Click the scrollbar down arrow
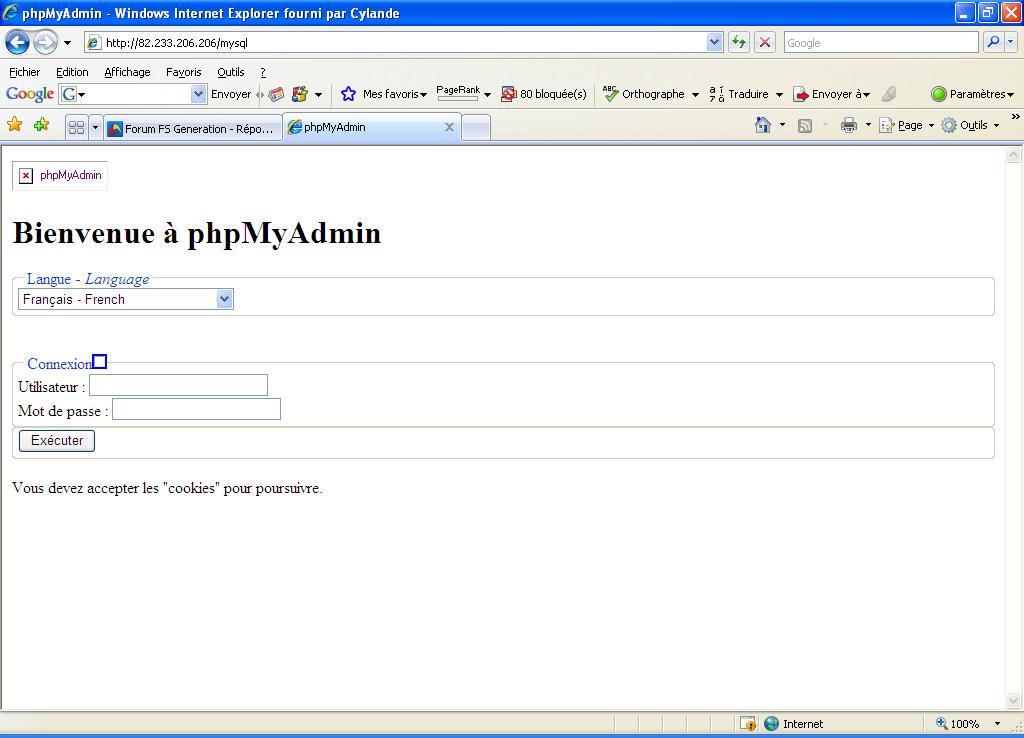The height and width of the screenshot is (738, 1024). pos(1014,700)
